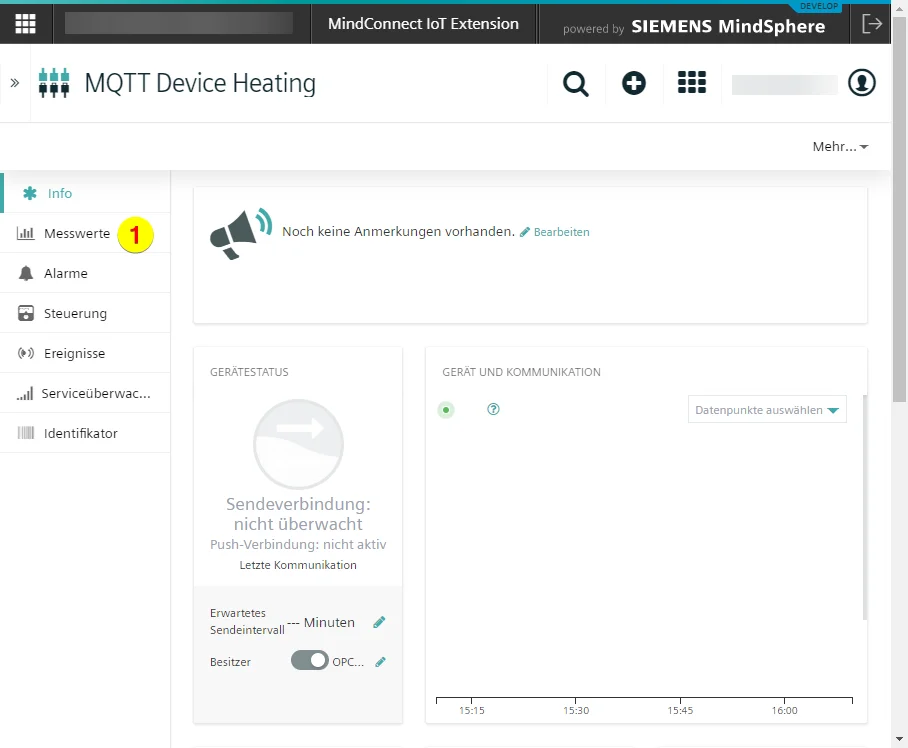Click the logout icon in header bar
The image size is (908, 748).
pos(872,24)
